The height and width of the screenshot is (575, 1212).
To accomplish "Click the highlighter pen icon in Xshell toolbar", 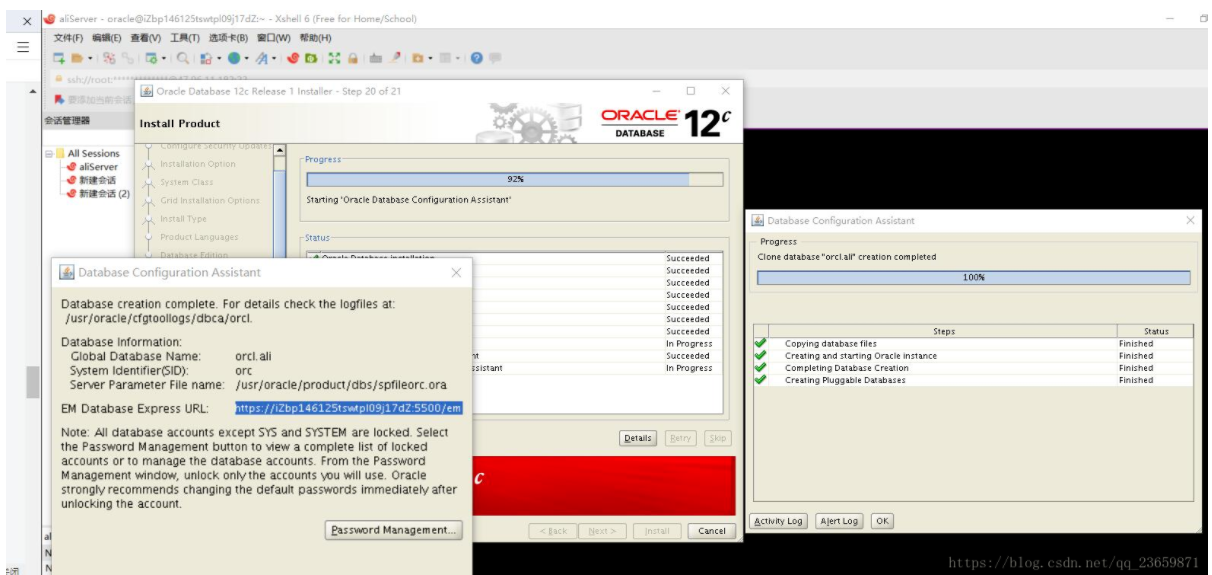I will 395,58.
